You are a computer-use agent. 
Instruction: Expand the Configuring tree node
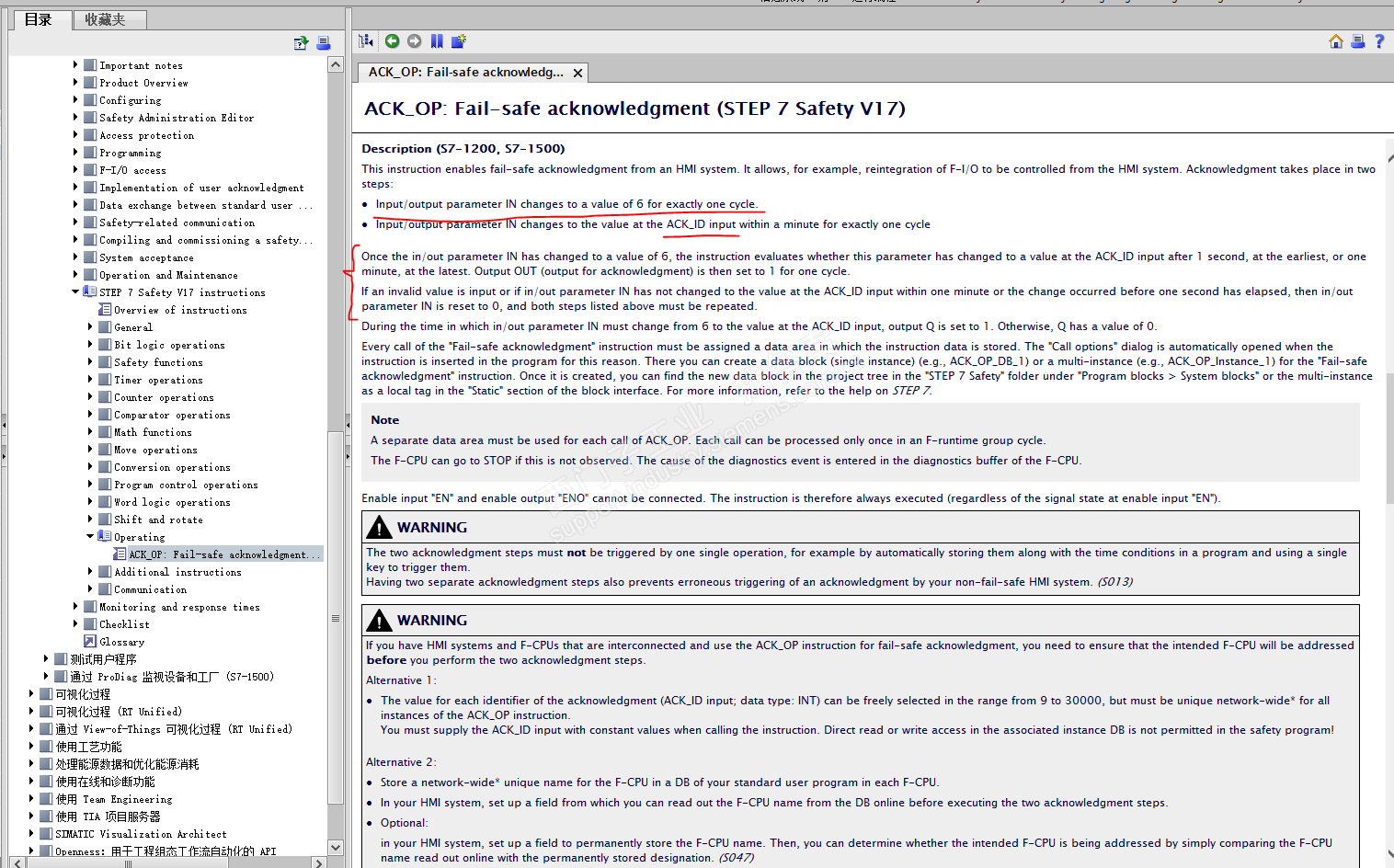pos(75,99)
